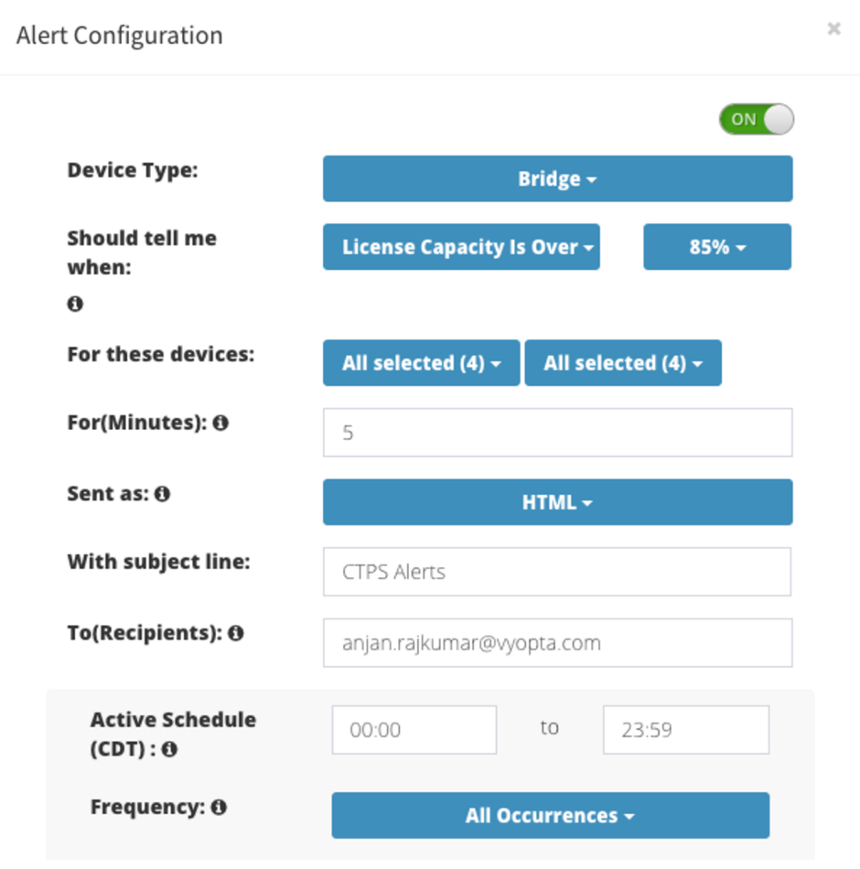Click info icon under Should tell me when
Image resolution: width=860 pixels, height=869 pixels.
75,304
